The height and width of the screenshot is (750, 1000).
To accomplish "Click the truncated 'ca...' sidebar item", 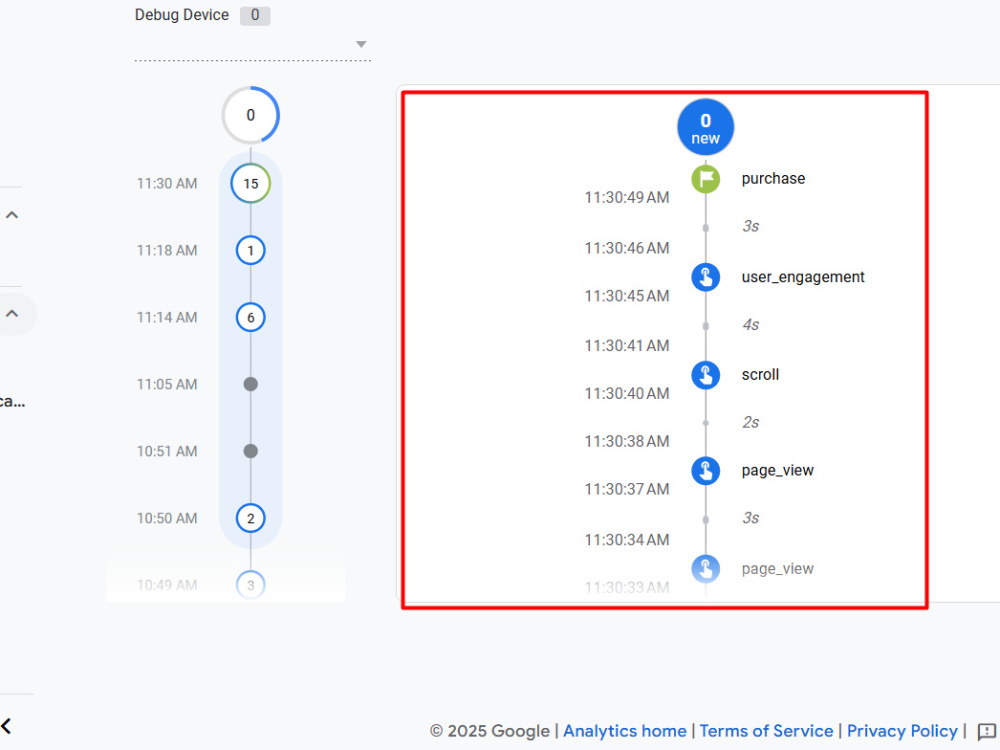I will tap(13, 401).
